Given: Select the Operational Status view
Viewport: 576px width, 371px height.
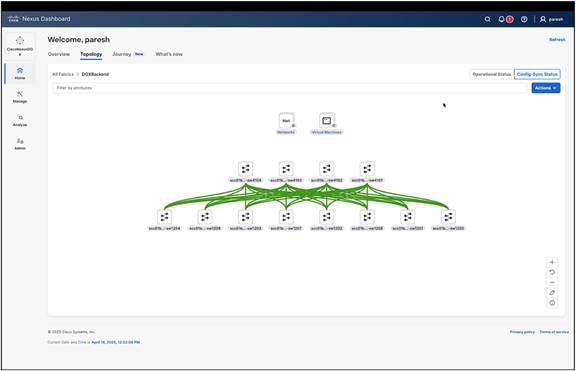Looking at the screenshot, I should [492, 74].
